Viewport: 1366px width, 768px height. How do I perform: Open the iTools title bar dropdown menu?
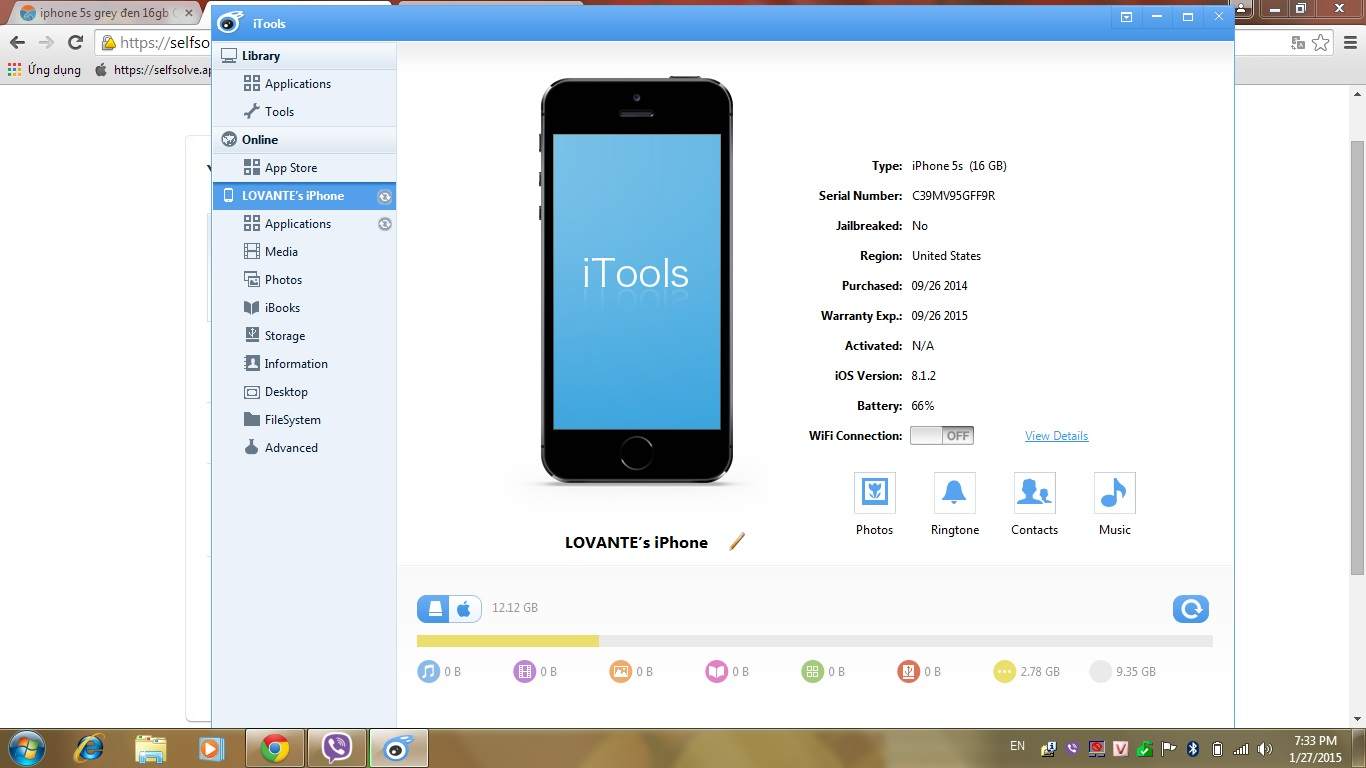click(x=1126, y=17)
